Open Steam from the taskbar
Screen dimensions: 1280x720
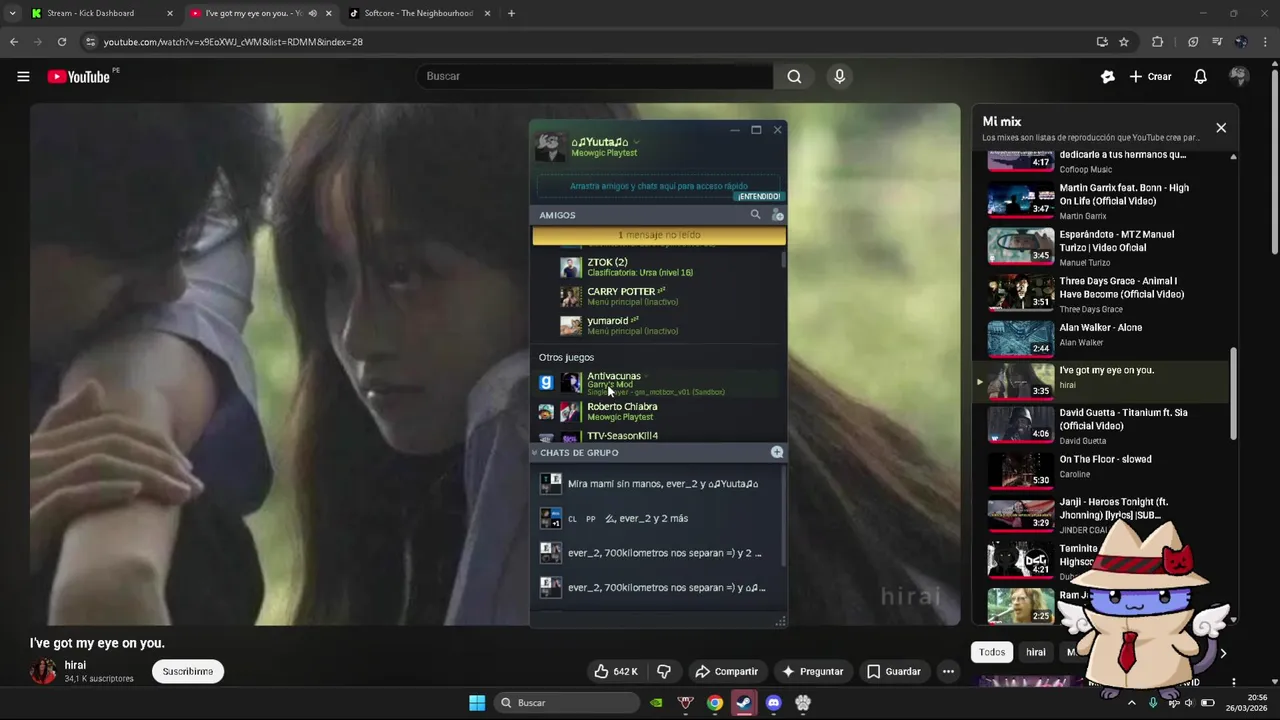[x=744, y=703]
